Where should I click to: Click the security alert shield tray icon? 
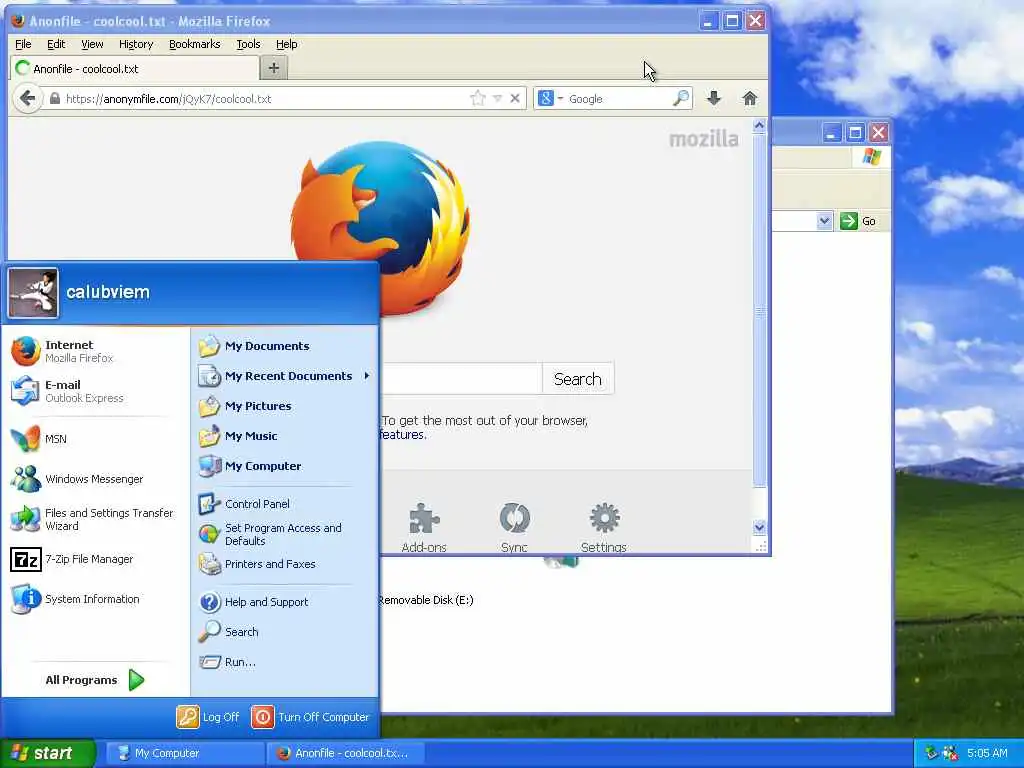coord(950,753)
